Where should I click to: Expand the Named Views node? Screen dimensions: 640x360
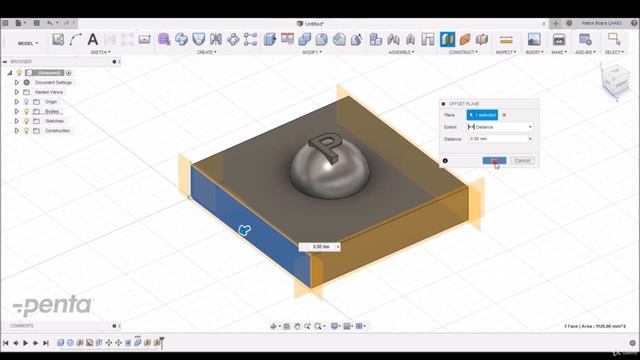(17, 92)
